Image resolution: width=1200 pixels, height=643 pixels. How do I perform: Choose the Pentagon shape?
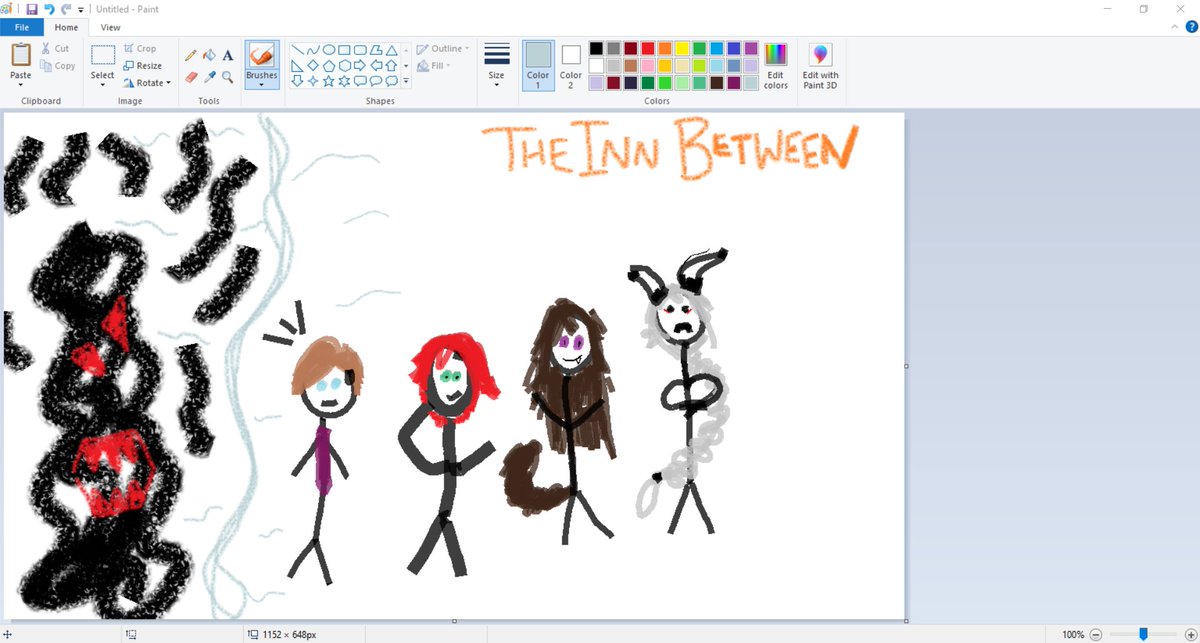pos(328,65)
